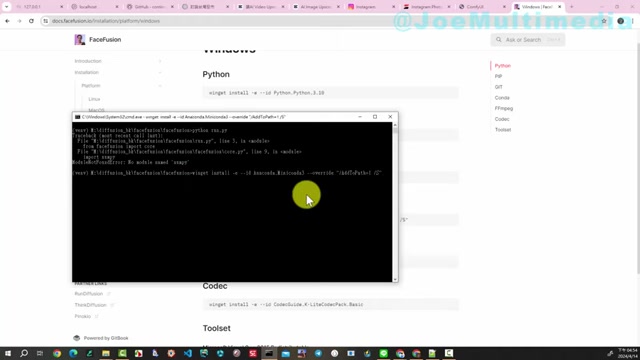
Task: Go back using the browser back arrow
Action: click(x=7, y=21)
